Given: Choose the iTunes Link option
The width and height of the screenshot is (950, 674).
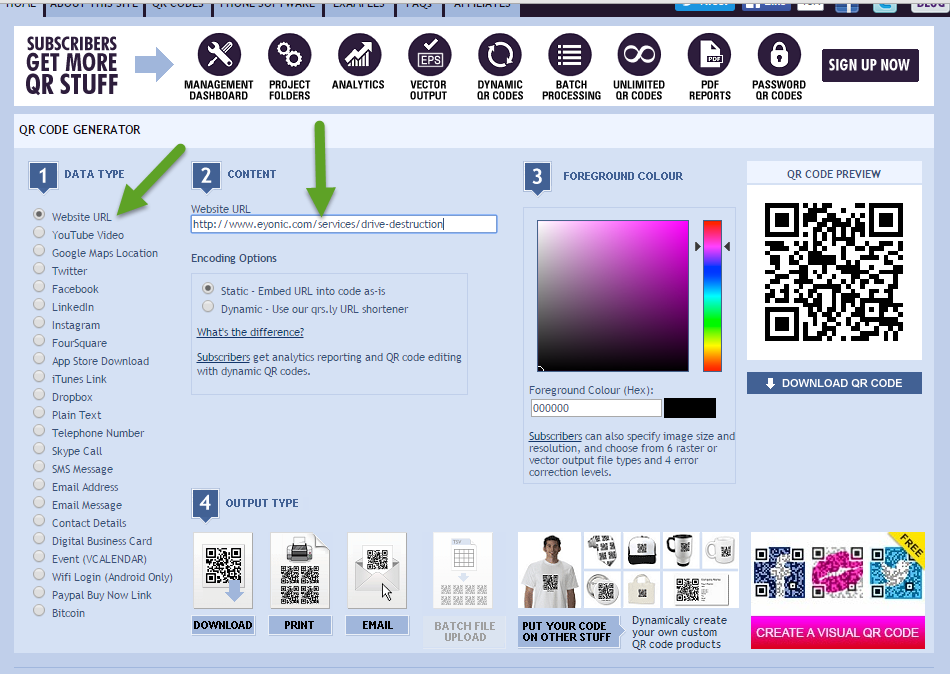Looking at the screenshot, I should 39,377.
